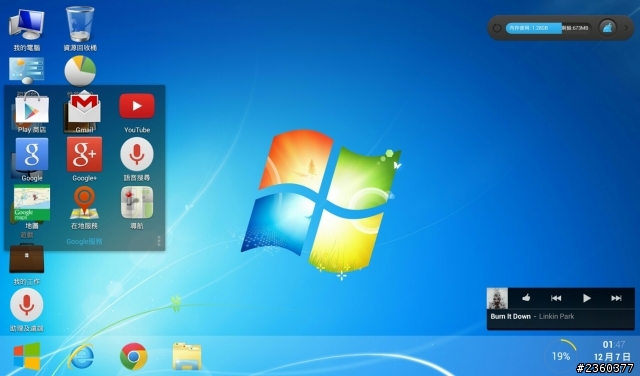The height and width of the screenshot is (376, 640).
Task: Open the control panel icon below My Computer
Action: click(x=27, y=70)
